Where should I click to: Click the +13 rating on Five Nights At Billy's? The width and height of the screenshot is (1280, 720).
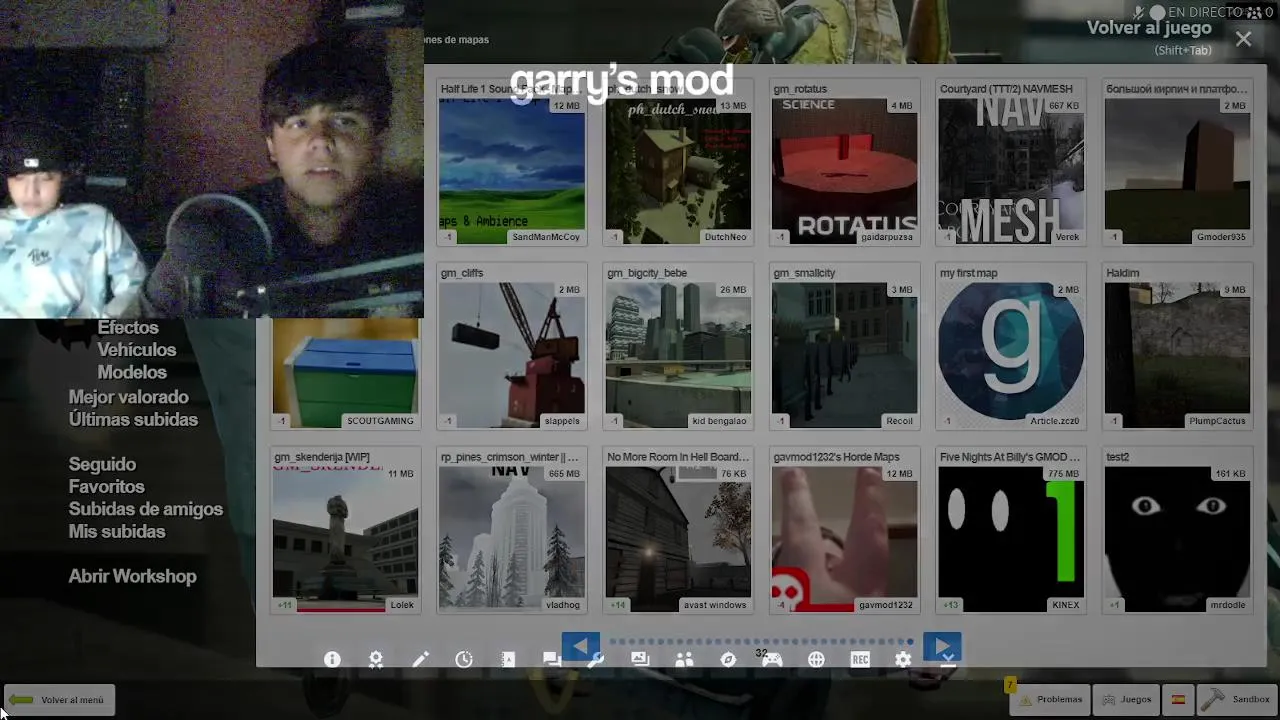coord(951,605)
